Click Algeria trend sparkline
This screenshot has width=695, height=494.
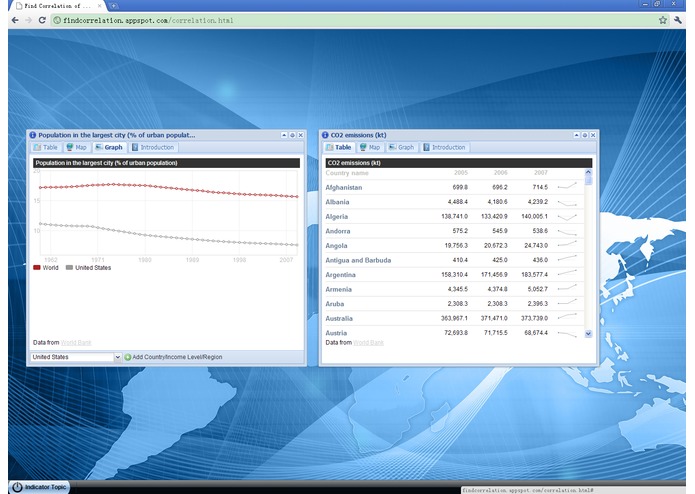coord(567,217)
